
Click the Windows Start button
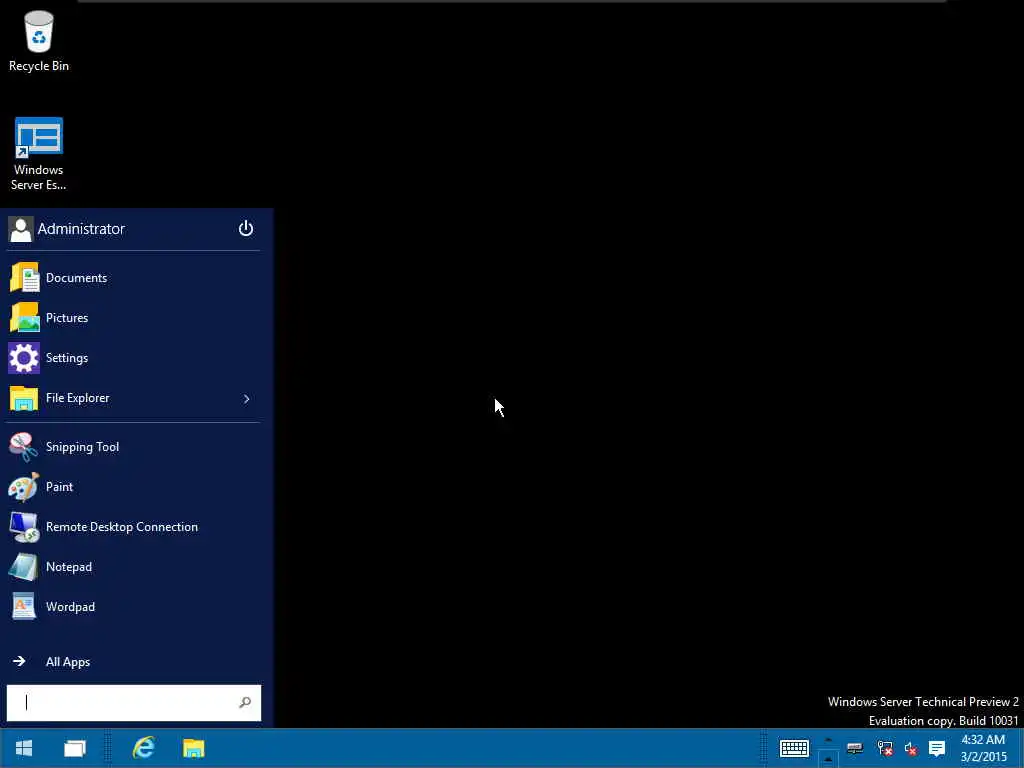click(x=24, y=748)
